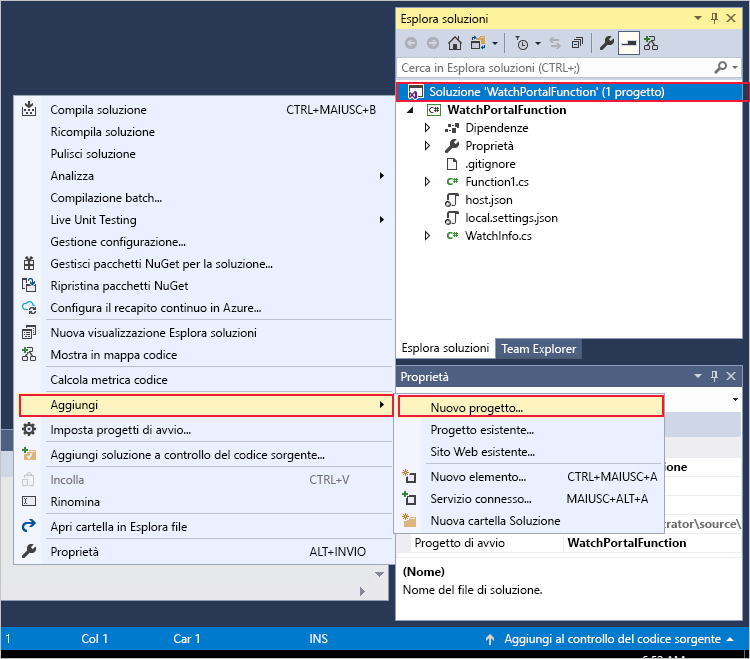Click the Ripristina pacchetti NuGet restore icon
The height and width of the screenshot is (659, 750).
[x=29, y=286]
